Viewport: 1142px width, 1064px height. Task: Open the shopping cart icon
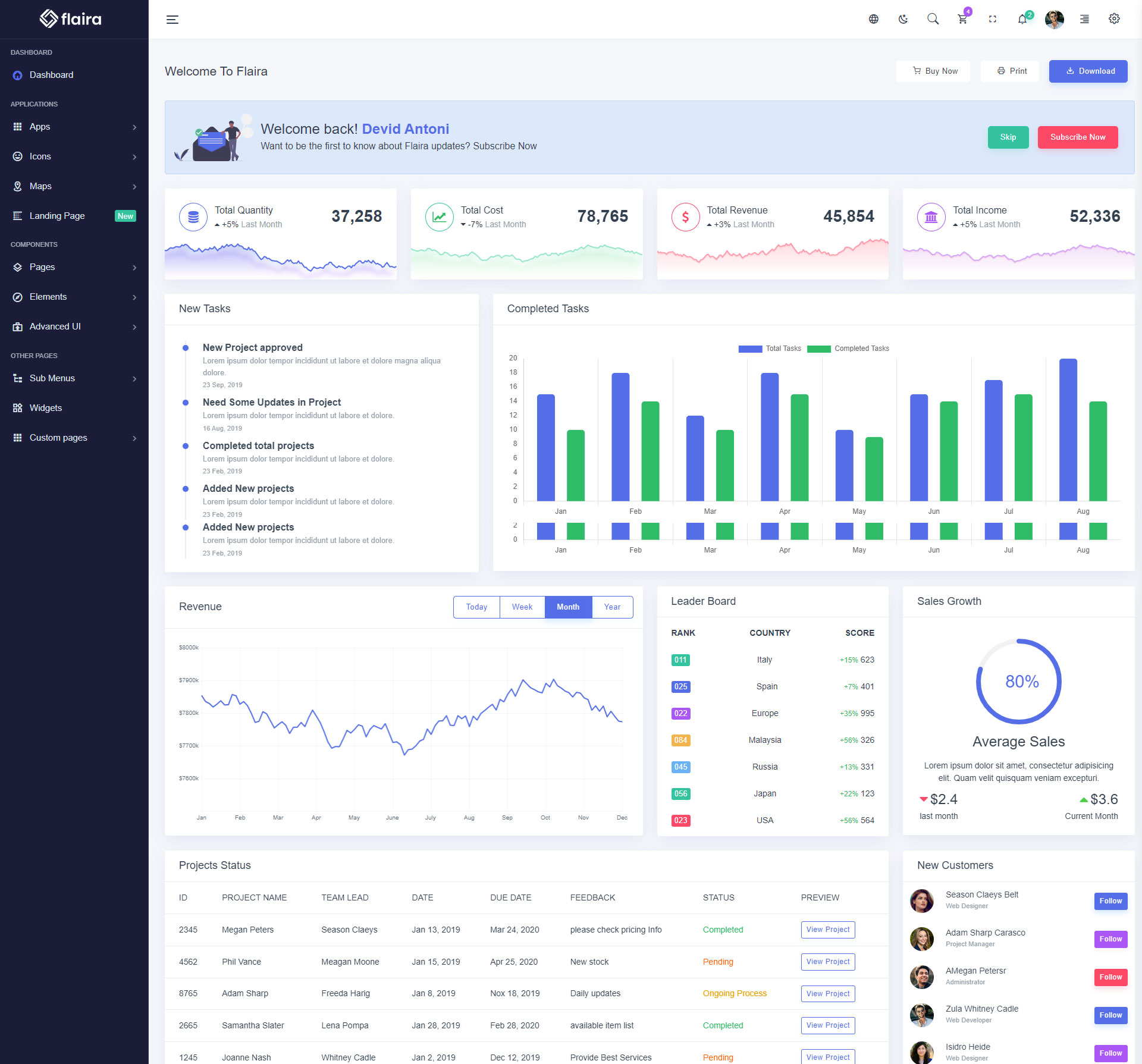tap(962, 19)
